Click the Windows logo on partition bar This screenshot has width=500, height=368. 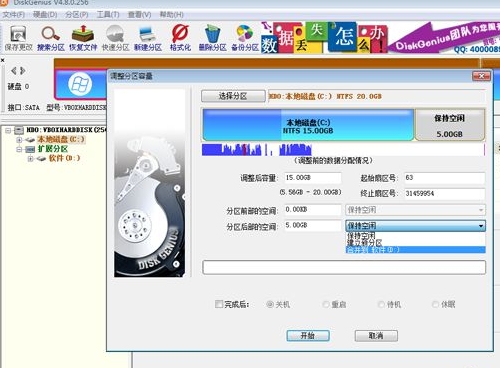(80, 84)
